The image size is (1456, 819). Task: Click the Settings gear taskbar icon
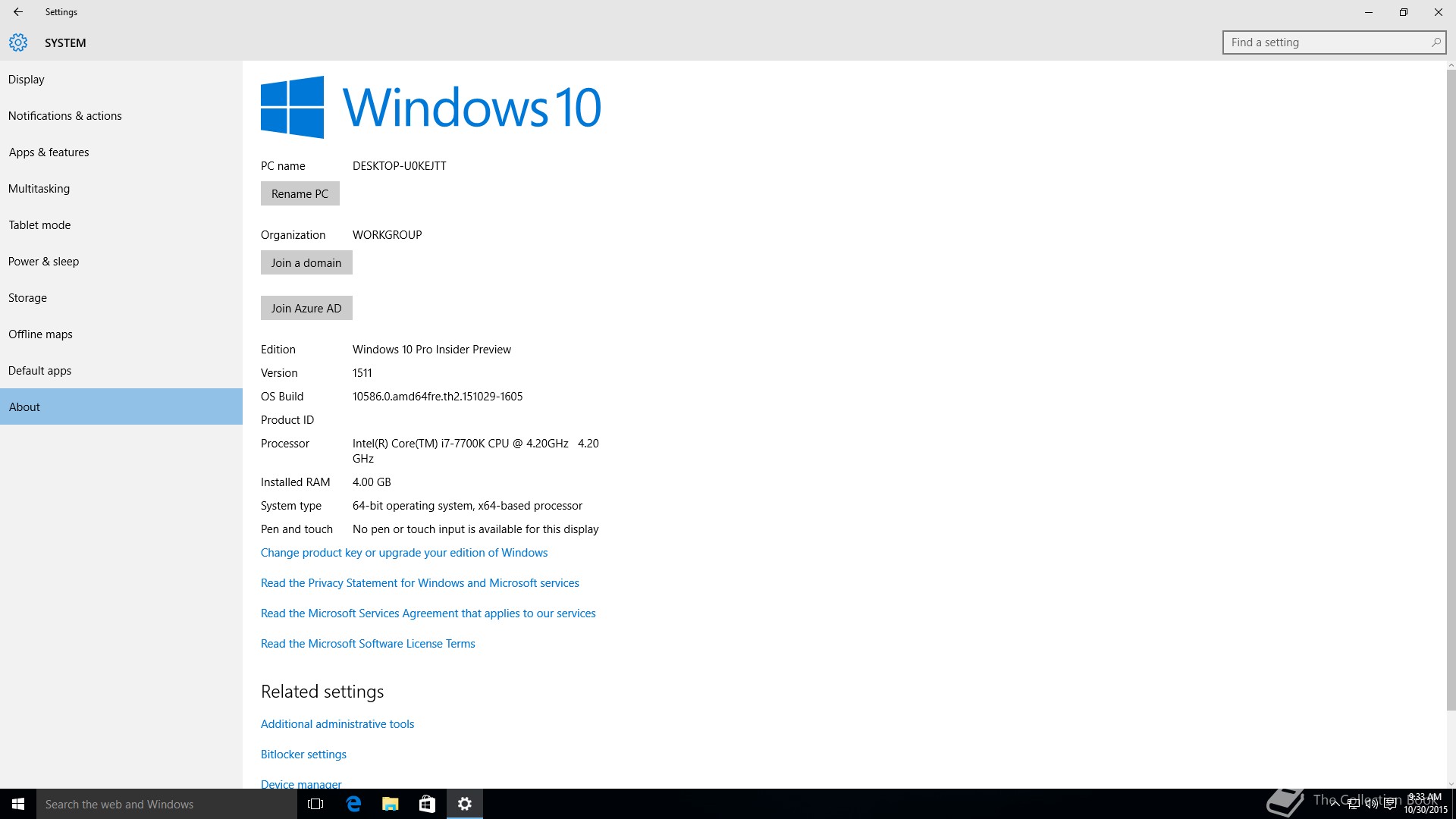pyautogui.click(x=465, y=804)
